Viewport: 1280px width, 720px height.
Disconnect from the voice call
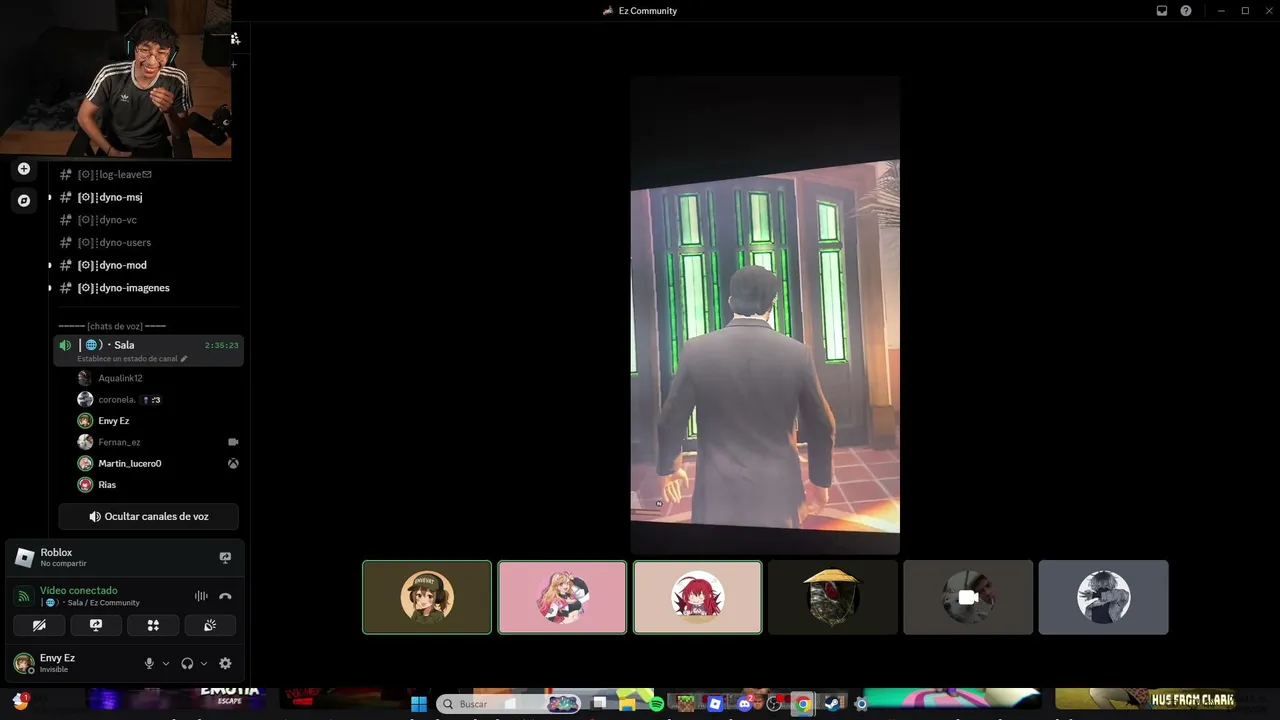(225, 596)
